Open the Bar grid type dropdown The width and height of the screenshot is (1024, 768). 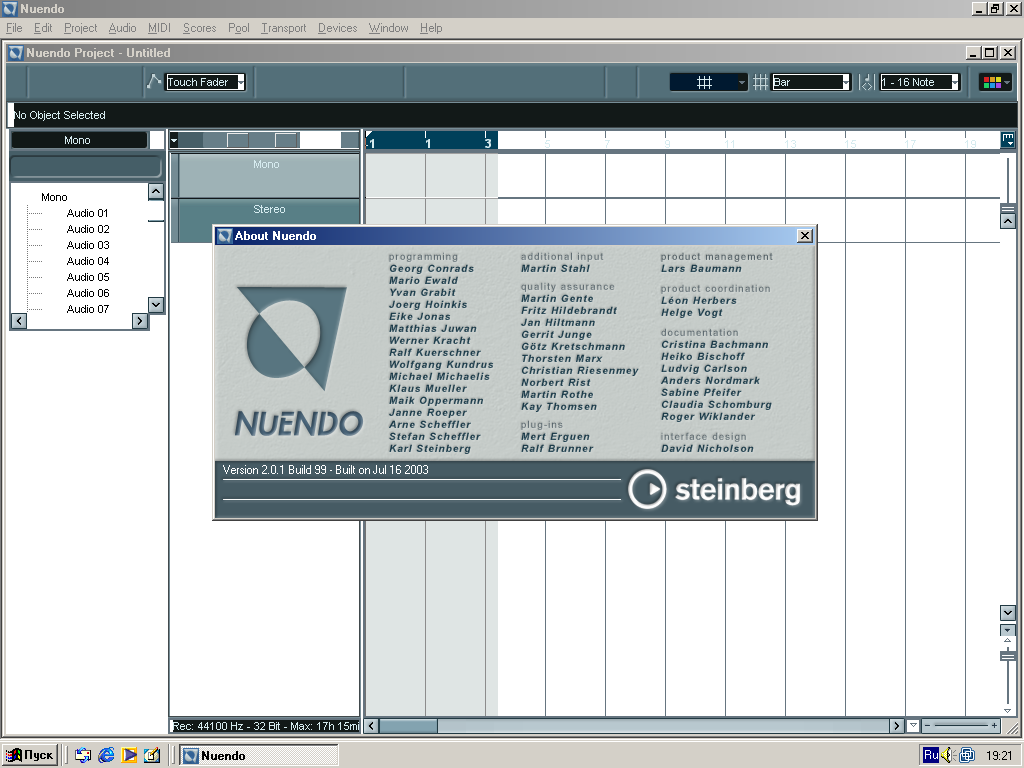(811, 82)
